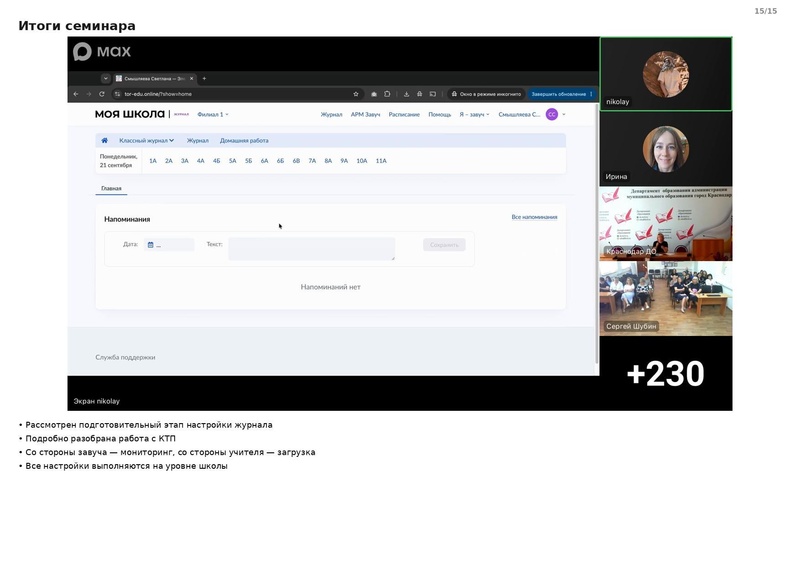Expand the Я – завуч role dropdown
Screen dimensions: 800x566
(x=474, y=114)
